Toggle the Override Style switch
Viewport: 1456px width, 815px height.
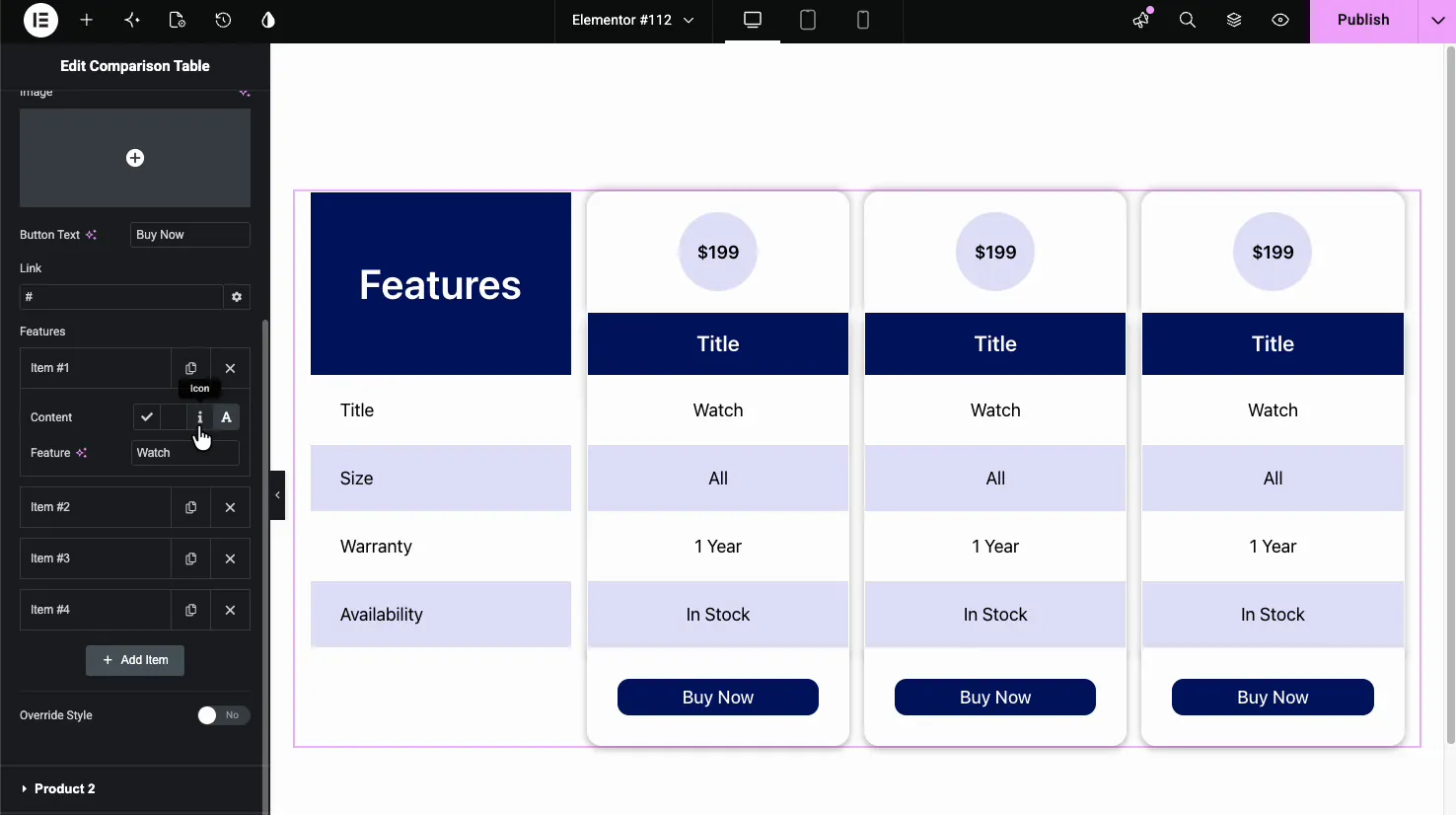point(223,715)
